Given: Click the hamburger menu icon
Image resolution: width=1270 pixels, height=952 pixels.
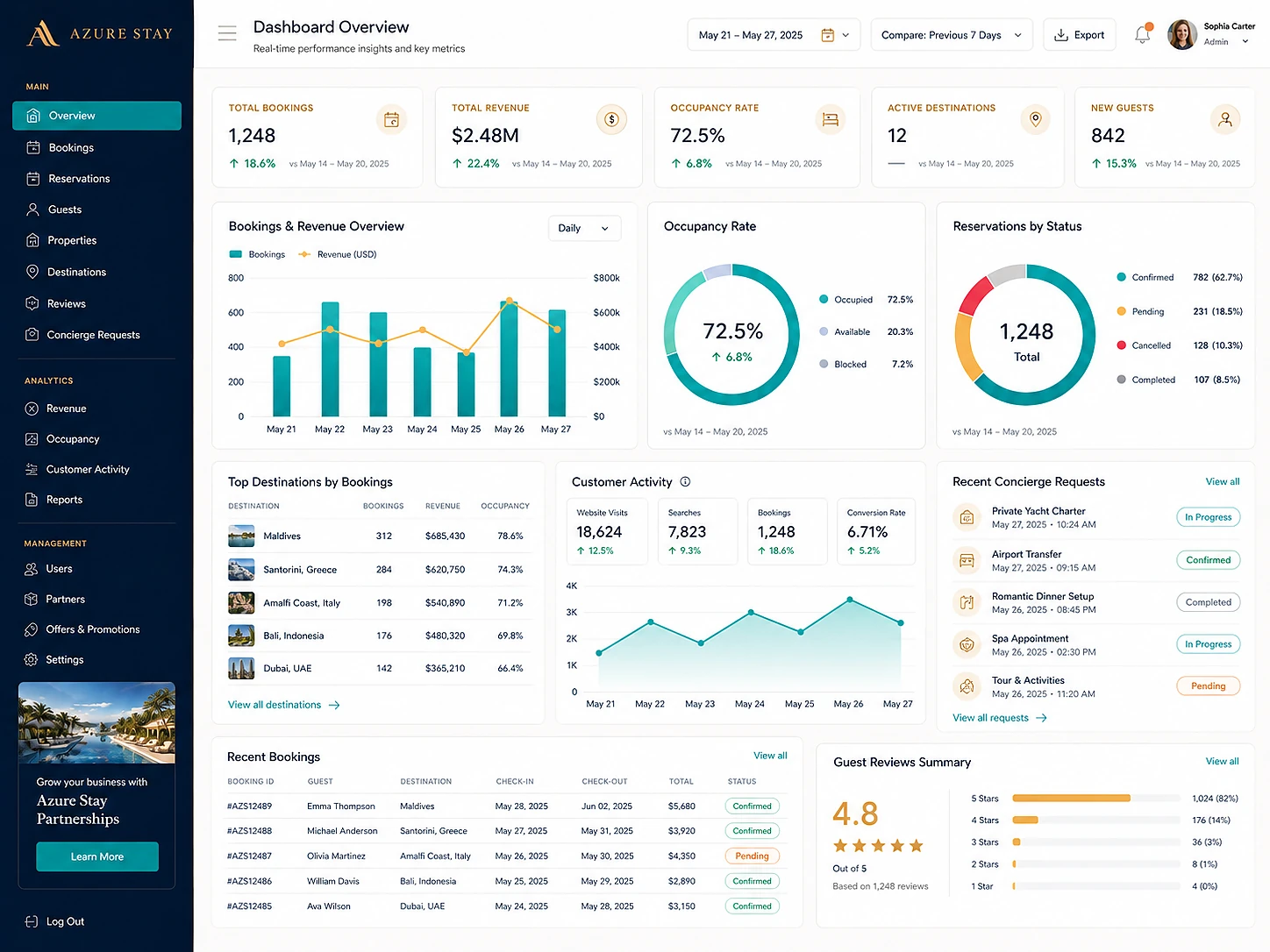Looking at the screenshot, I should pos(227,34).
